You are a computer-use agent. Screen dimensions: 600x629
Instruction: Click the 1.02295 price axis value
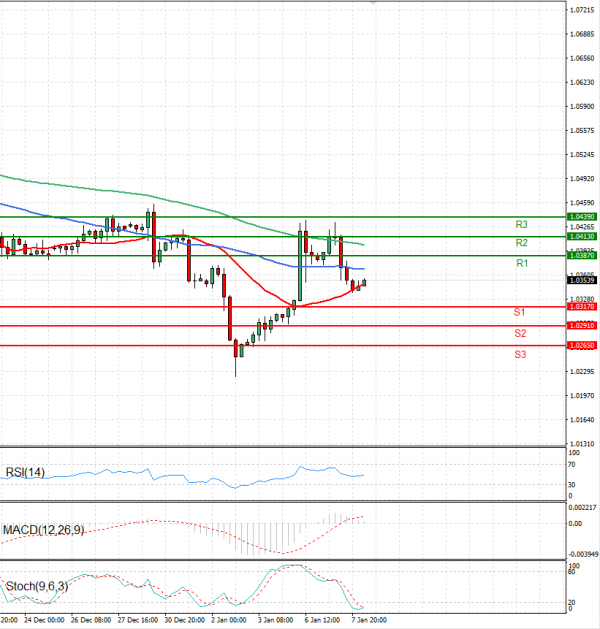[582, 371]
